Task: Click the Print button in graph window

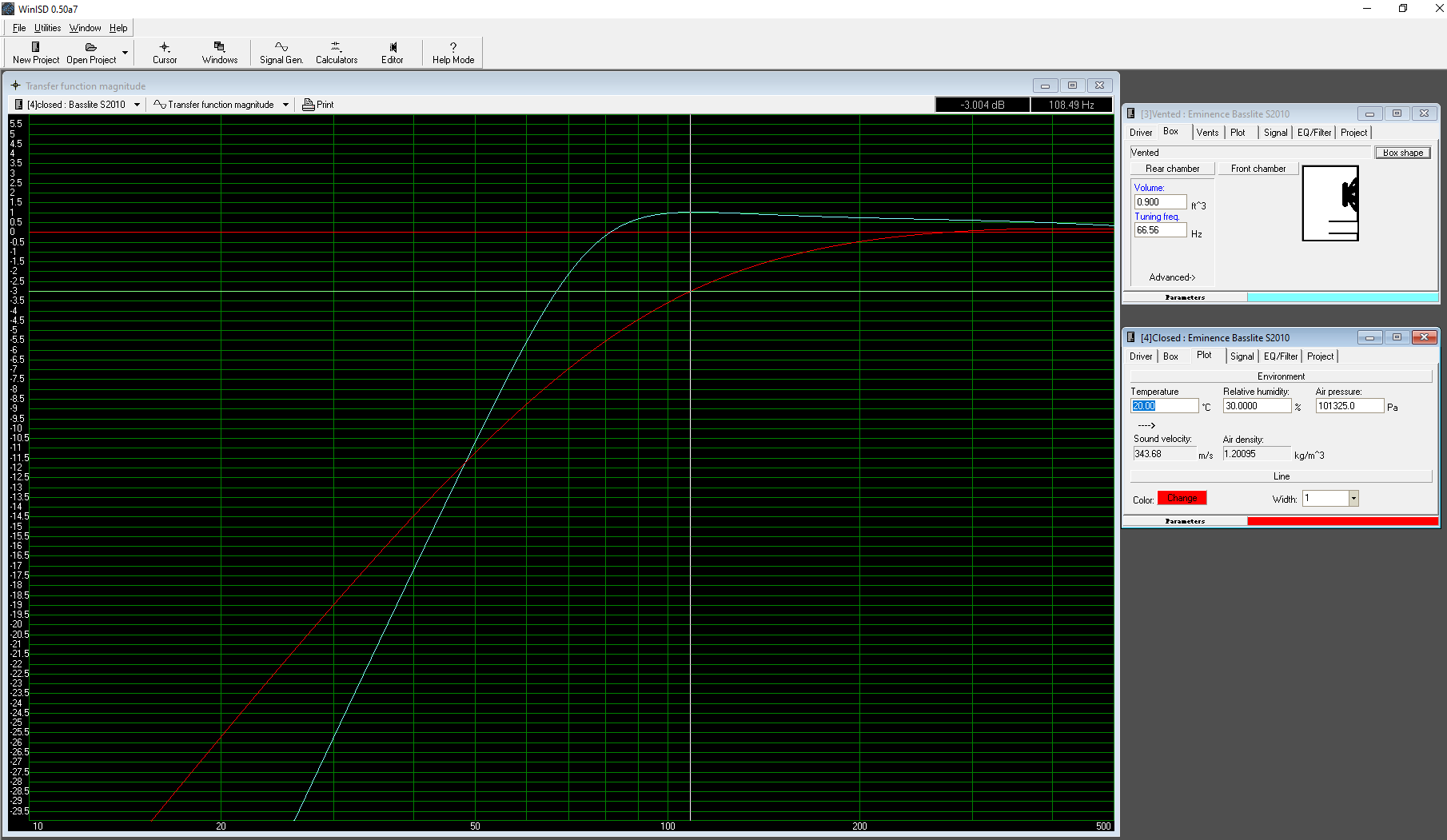Action: (318, 105)
